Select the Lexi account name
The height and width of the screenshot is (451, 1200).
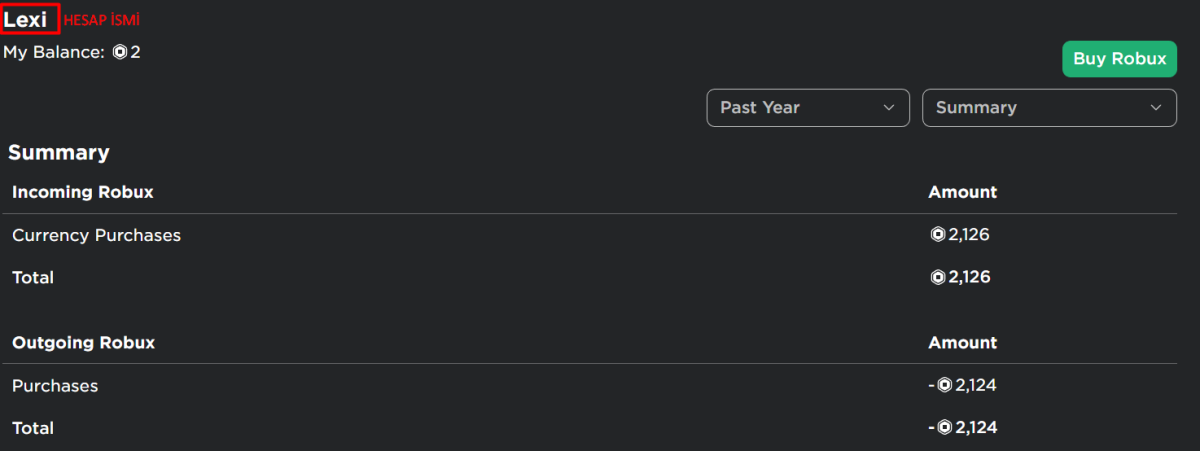click(x=26, y=19)
